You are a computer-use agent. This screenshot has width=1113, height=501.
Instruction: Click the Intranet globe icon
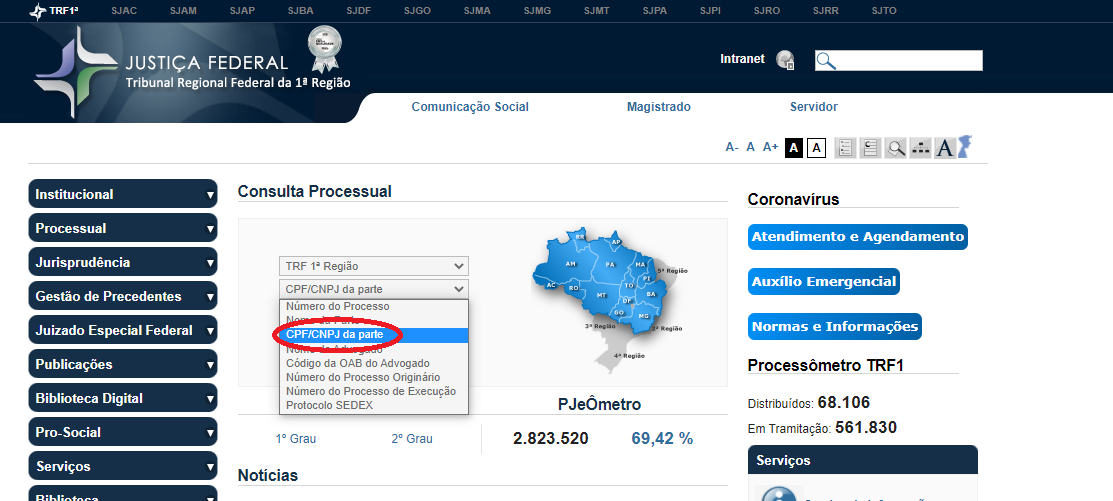click(x=786, y=60)
